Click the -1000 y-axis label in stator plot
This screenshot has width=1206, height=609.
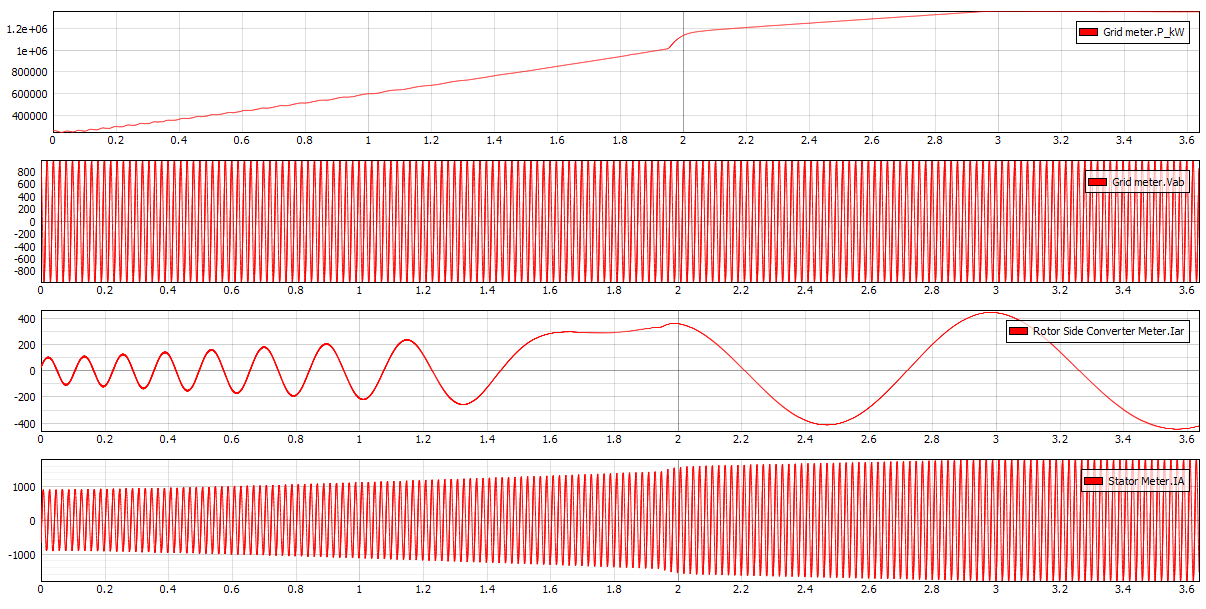20,555
